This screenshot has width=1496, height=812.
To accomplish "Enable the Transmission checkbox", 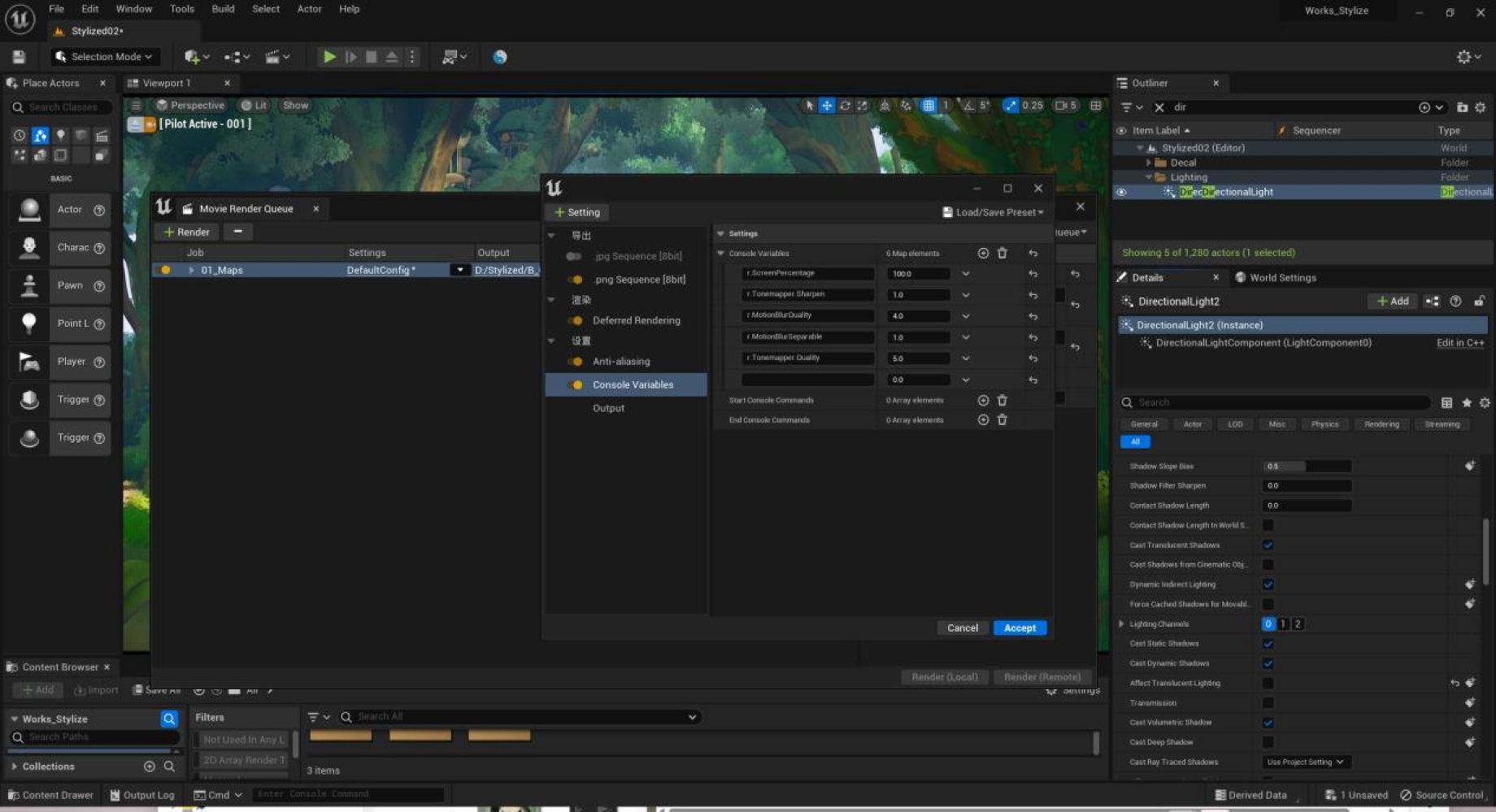I will [x=1268, y=703].
